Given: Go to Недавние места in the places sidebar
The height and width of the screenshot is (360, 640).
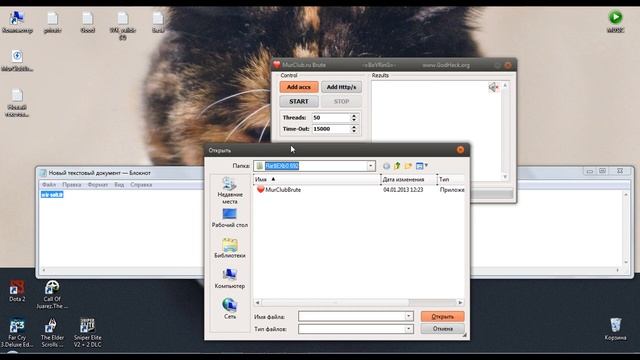Looking at the screenshot, I should [x=230, y=191].
